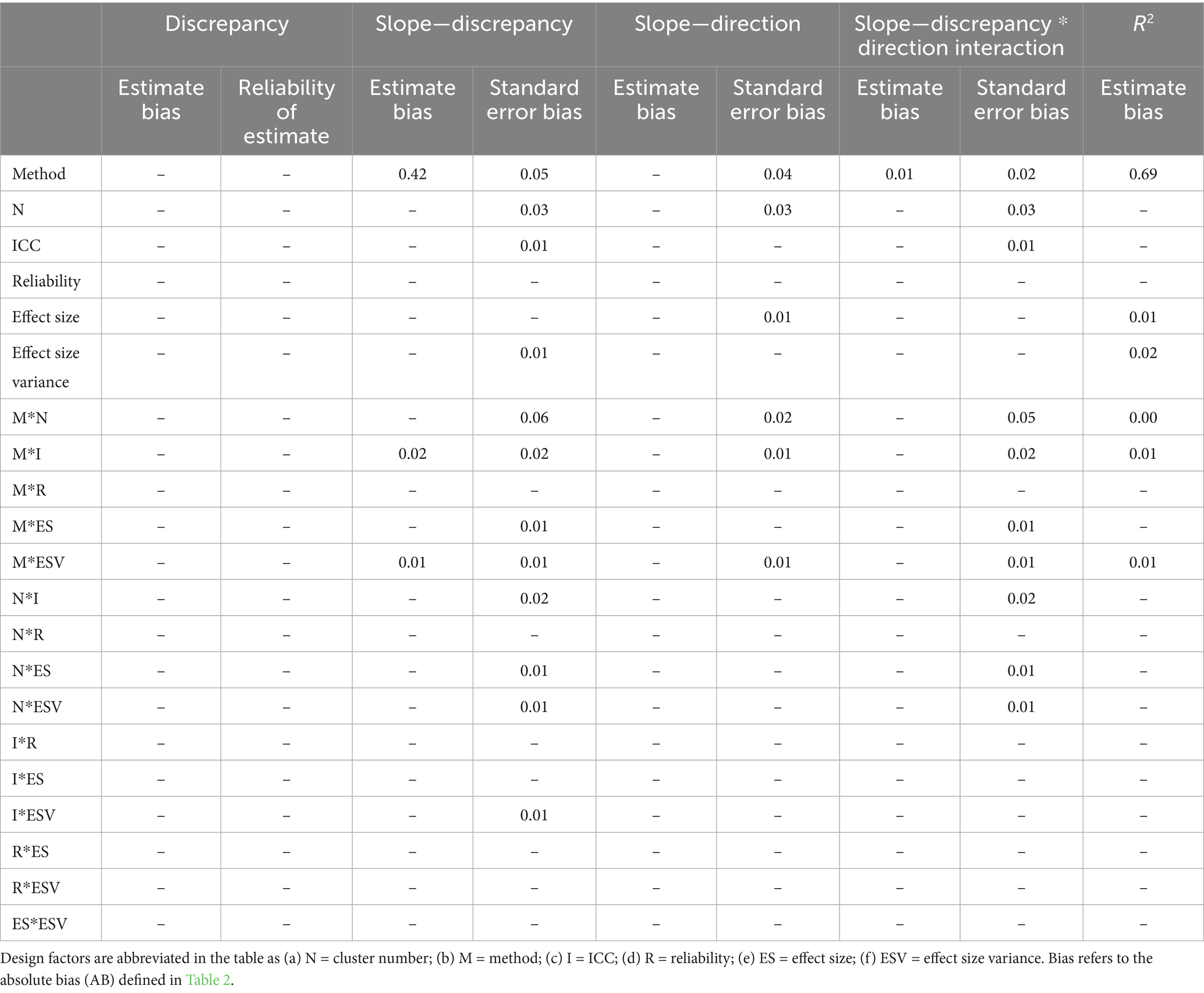Viewport: 1204px width, 993px height.
Task: Click 0.02 in Effect size variance row
Action: (x=1143, y=353)
